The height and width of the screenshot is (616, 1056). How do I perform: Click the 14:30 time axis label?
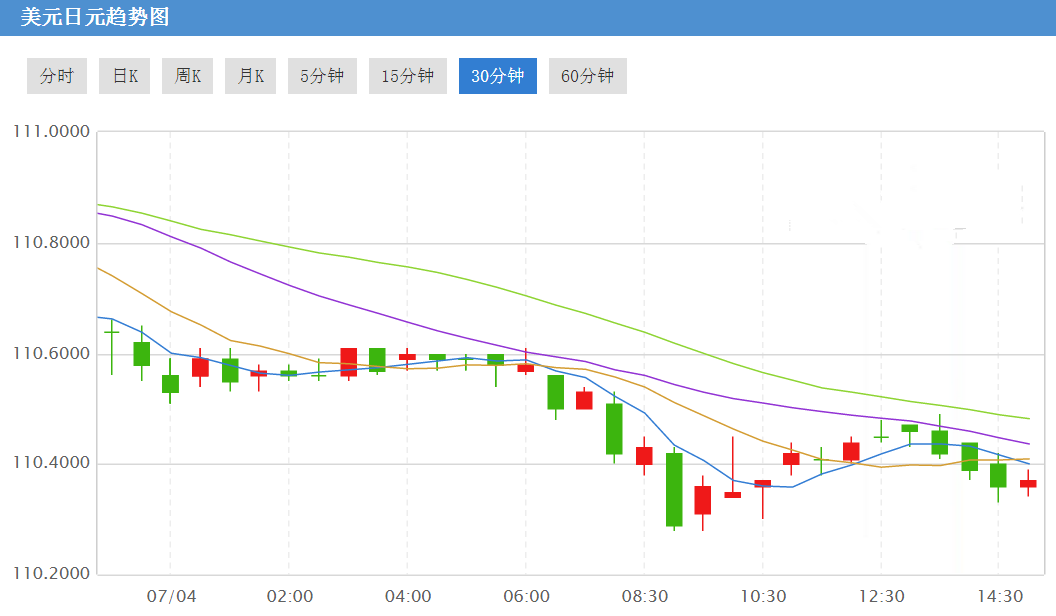click(1000, 596)
